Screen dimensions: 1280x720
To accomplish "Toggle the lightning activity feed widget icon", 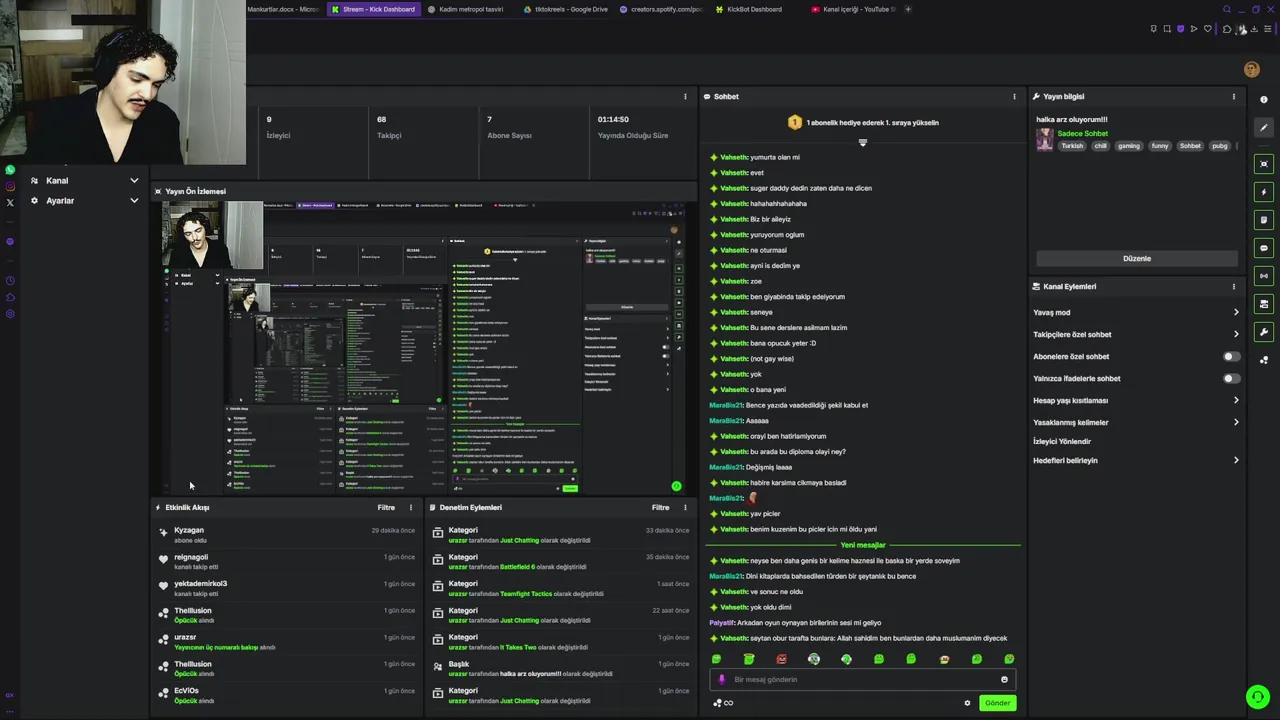I will tap(1264, 192).
